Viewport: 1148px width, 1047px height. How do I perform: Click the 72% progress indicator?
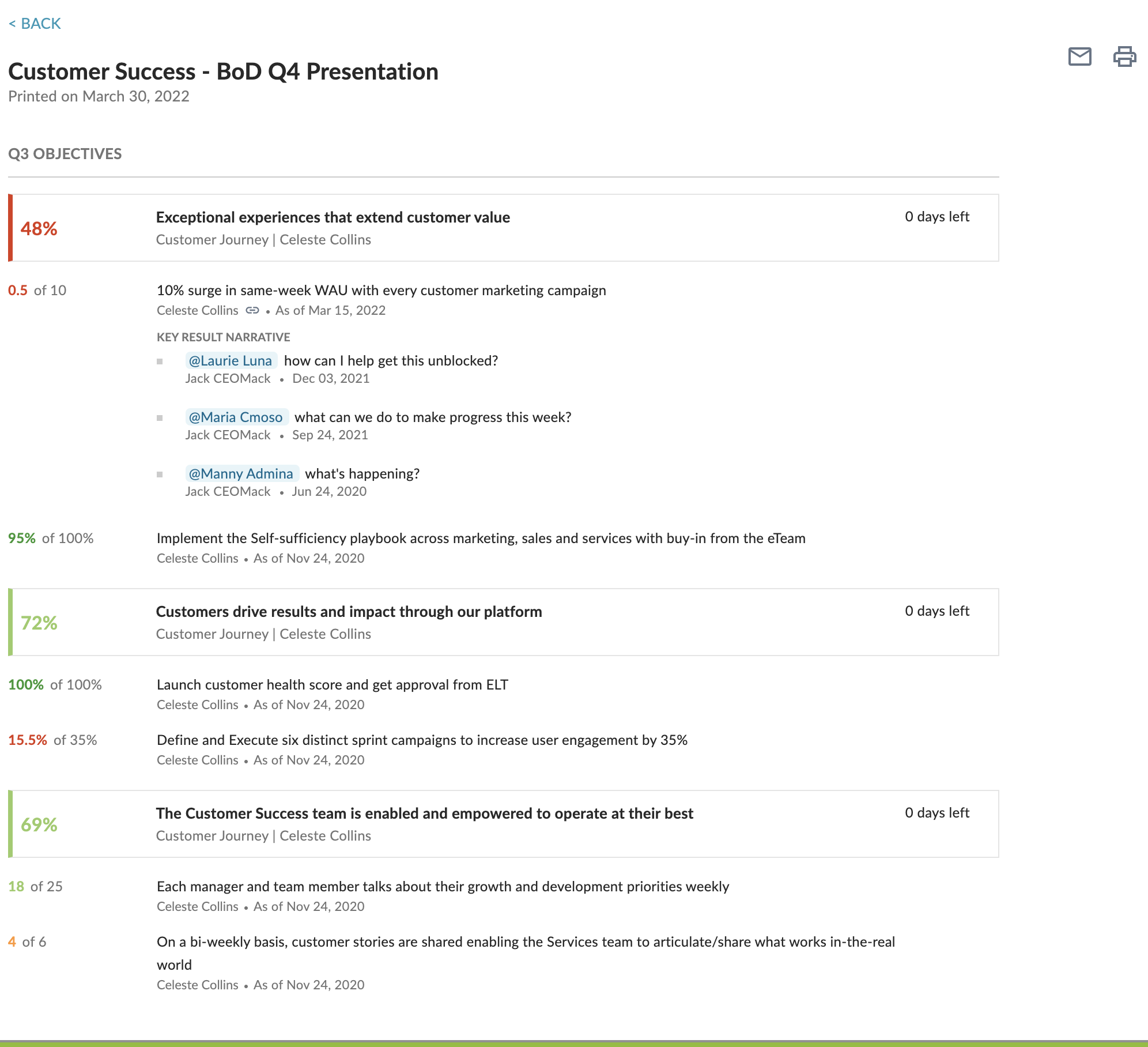pos(39,623)
